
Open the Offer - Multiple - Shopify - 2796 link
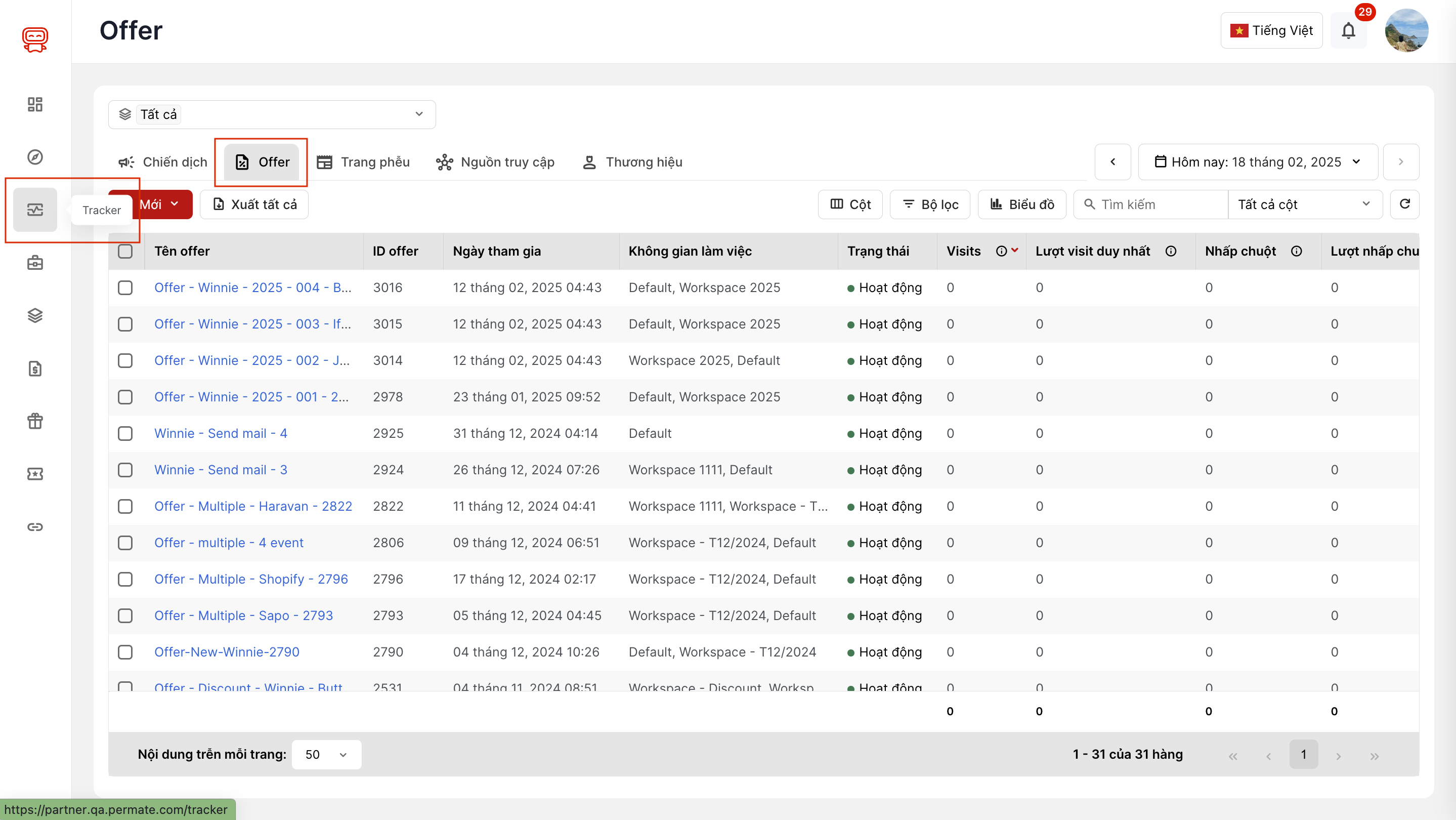pyautogui.click(x=251, y=579)
